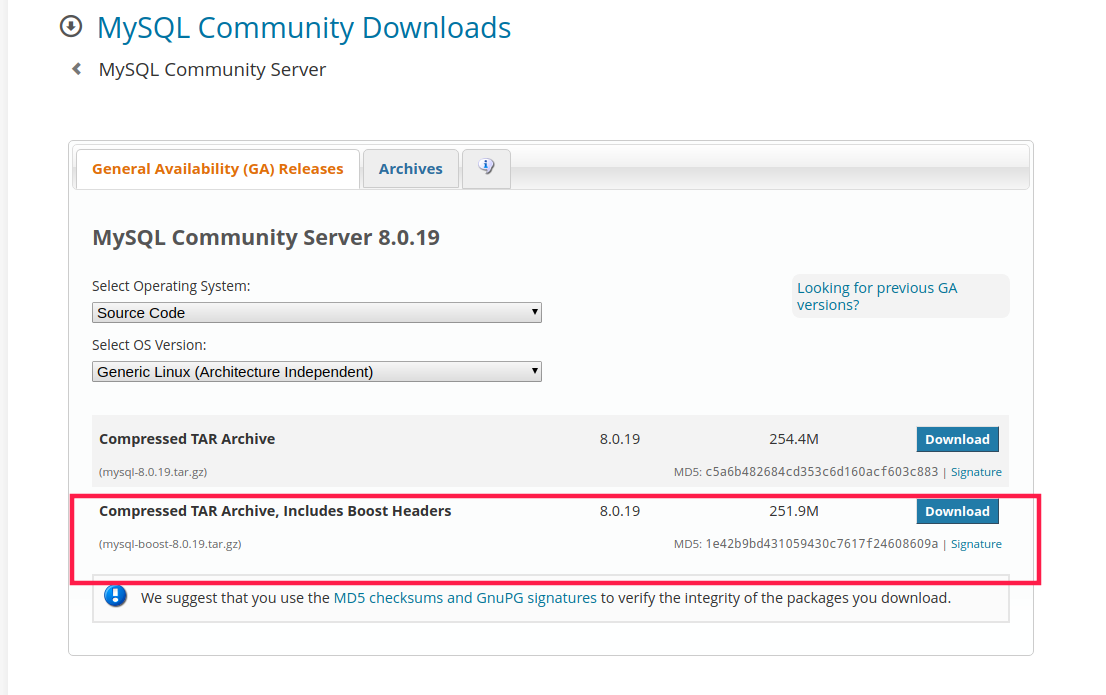
Task: Click the file name (mysql-boost-8.0.19.tar.gz)
Action: [x=170, y=544]
